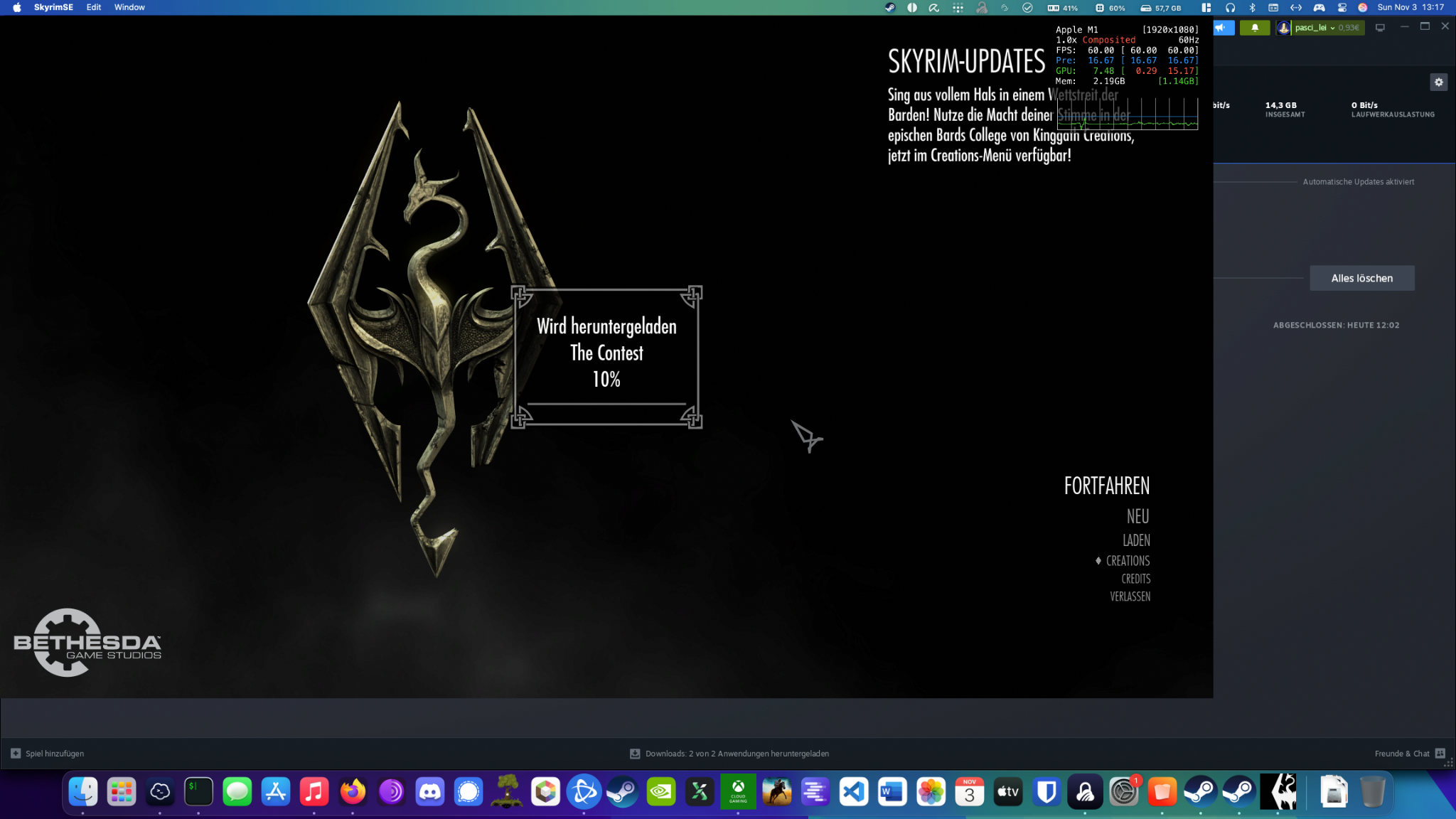Click download progress bar for The Contest
The height and width of the screenshot is (819, 1456).
[x=606, y=404]
